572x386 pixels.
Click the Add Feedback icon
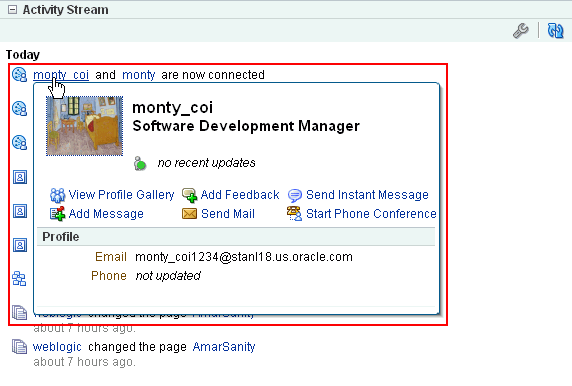pyautogui.click(x=189, y=195)
